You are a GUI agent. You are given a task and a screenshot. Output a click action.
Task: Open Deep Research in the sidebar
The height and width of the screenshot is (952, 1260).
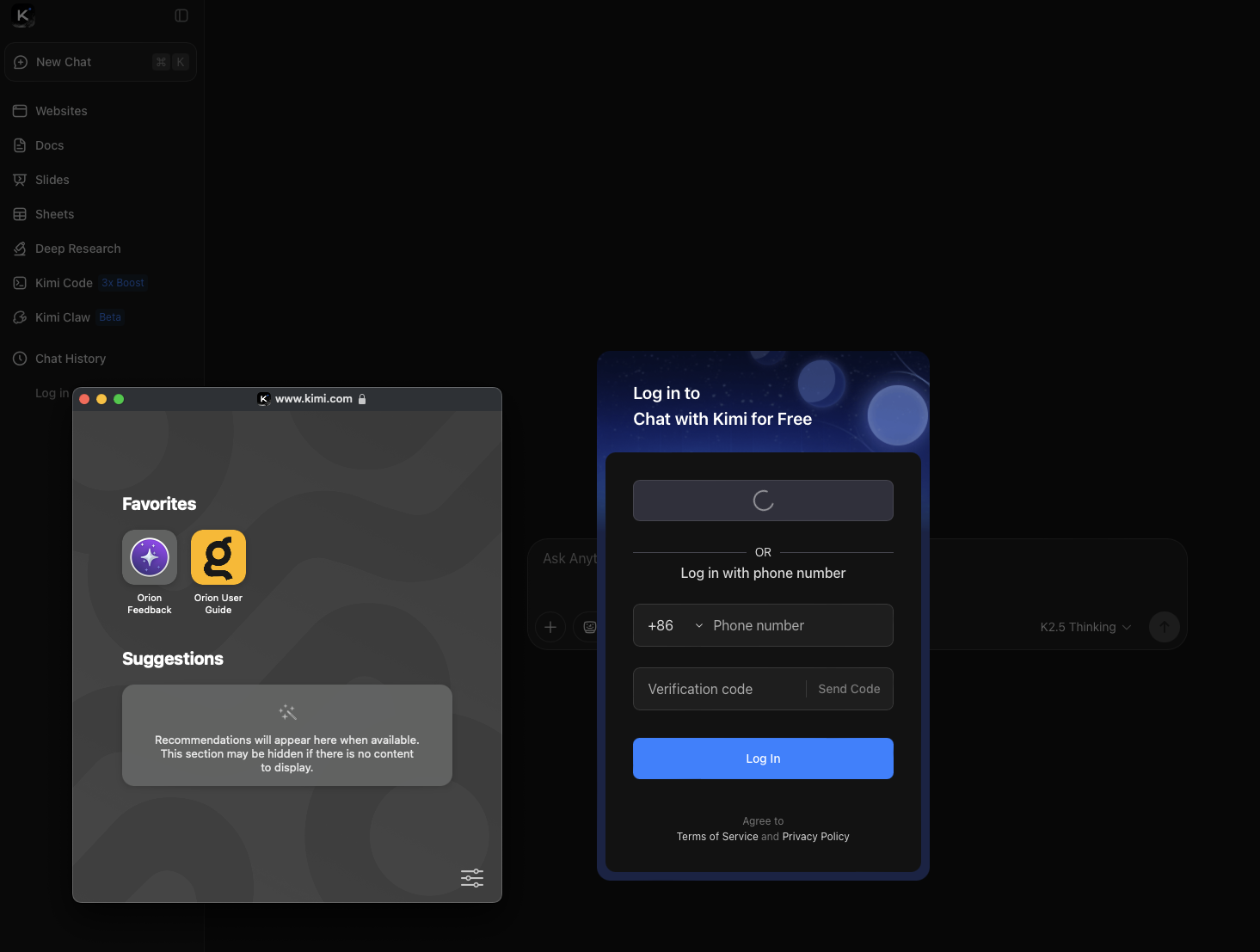tap(101, 249)
